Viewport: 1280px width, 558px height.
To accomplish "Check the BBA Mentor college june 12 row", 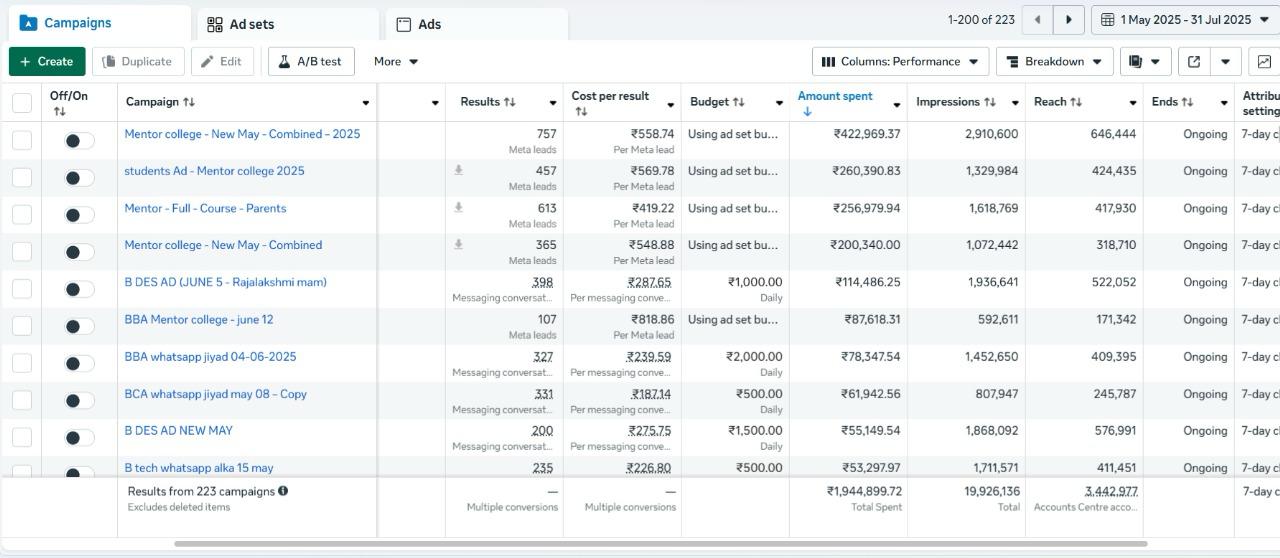I will coord(22,326).
